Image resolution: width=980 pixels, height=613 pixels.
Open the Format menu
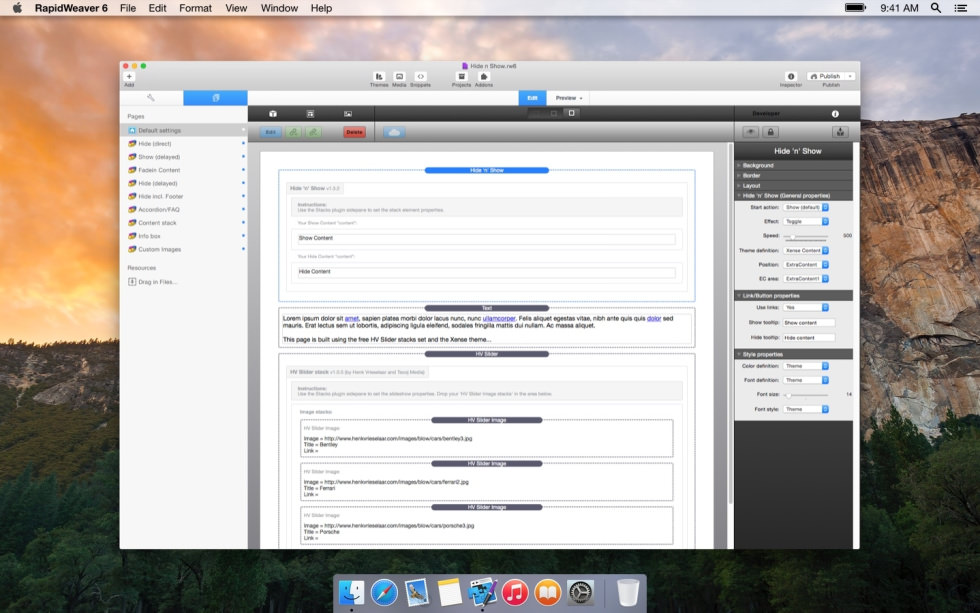tap(195, 8)
